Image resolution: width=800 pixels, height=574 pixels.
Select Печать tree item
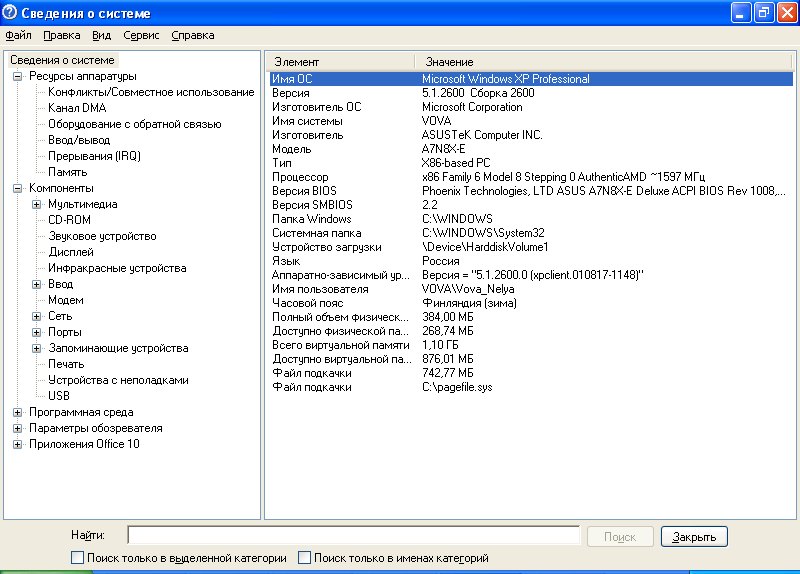tap(66, 364)
